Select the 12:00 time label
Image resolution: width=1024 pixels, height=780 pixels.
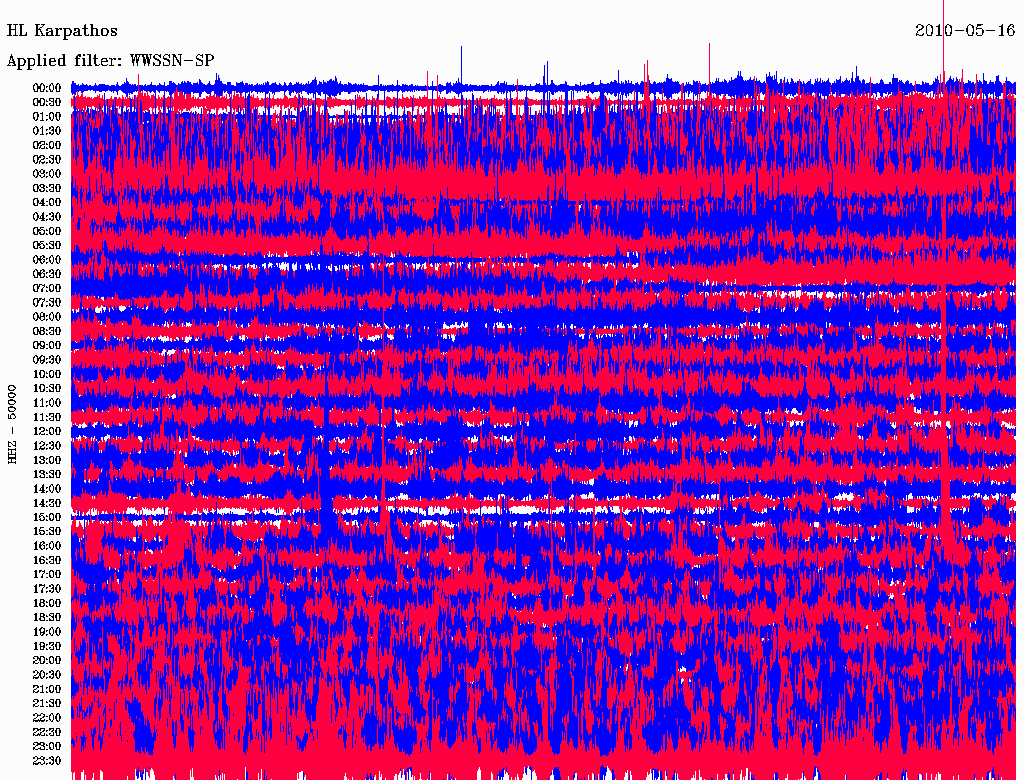point(47,432)
